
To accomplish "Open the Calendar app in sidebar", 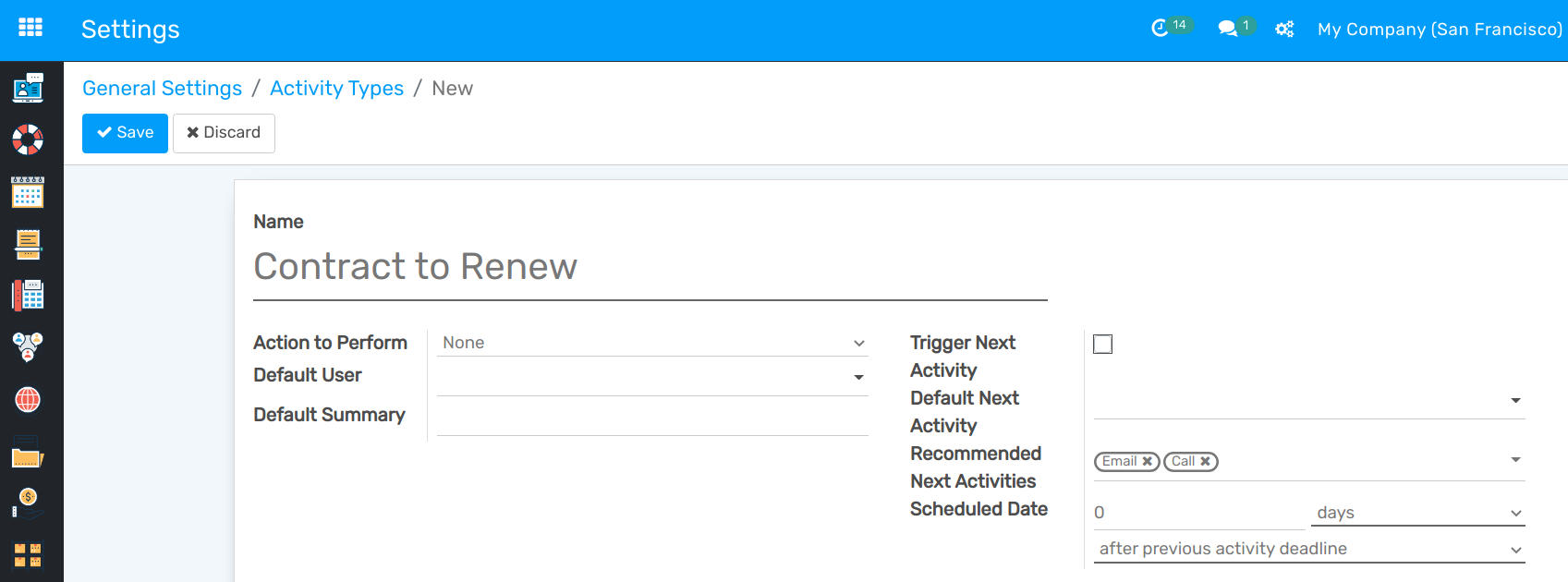I will click(28, 192).
